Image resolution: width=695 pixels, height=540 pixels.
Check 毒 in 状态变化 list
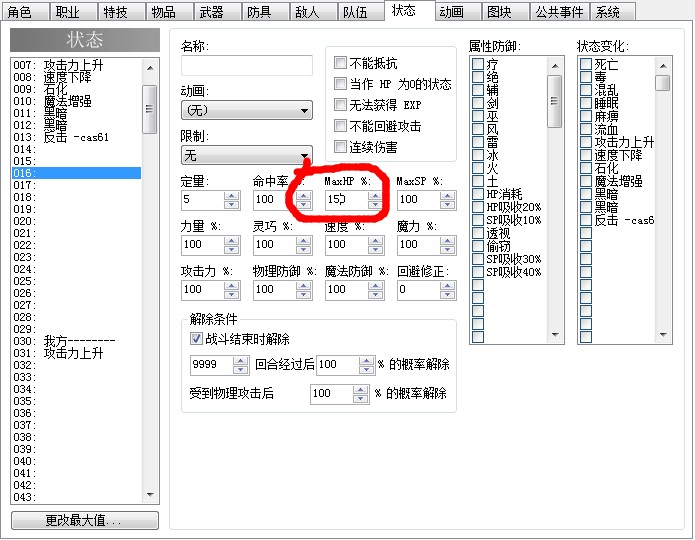586,77
